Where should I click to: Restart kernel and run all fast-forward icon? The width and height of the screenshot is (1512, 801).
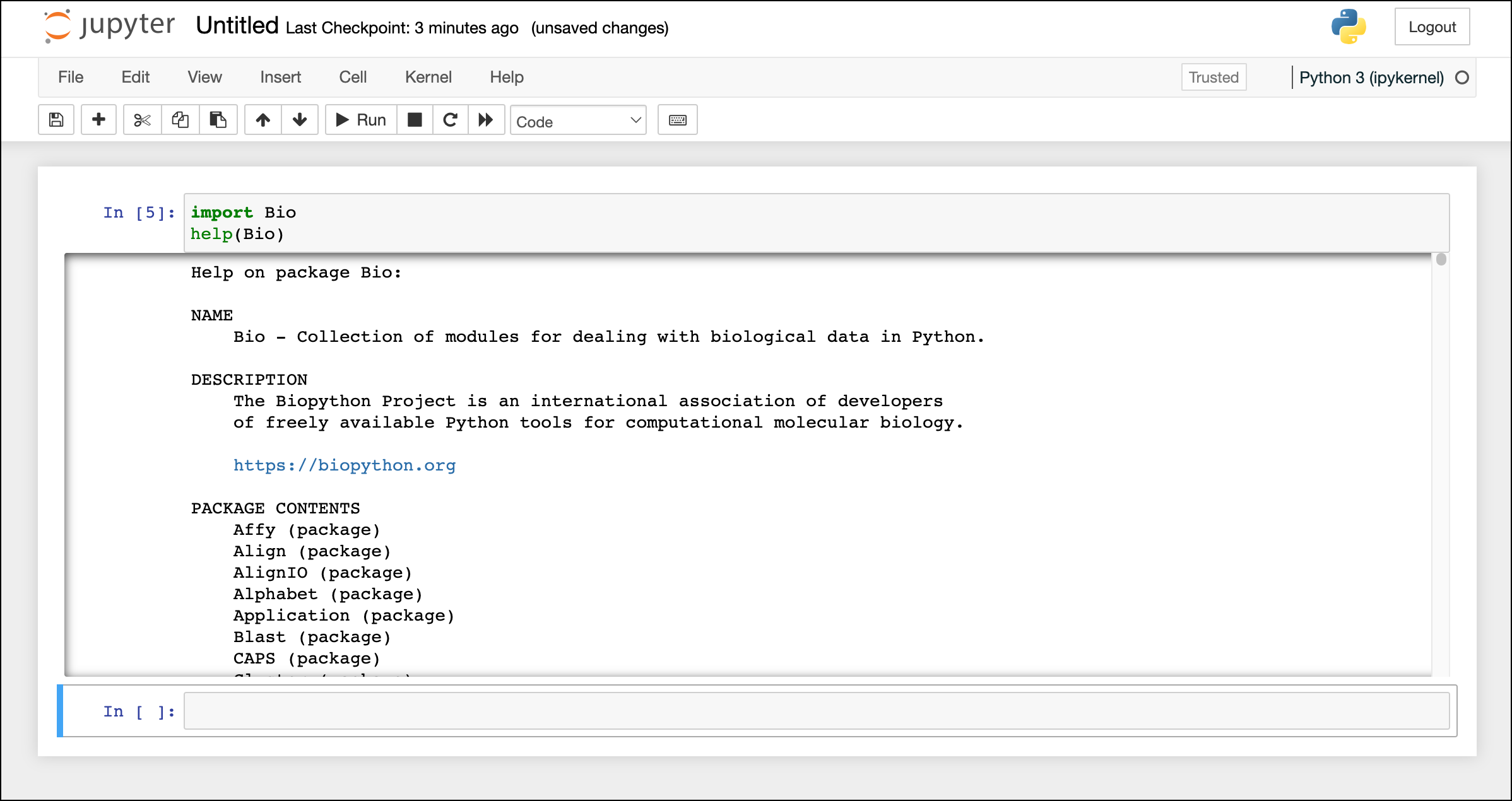pyautogui.click(x=486, y=120)
